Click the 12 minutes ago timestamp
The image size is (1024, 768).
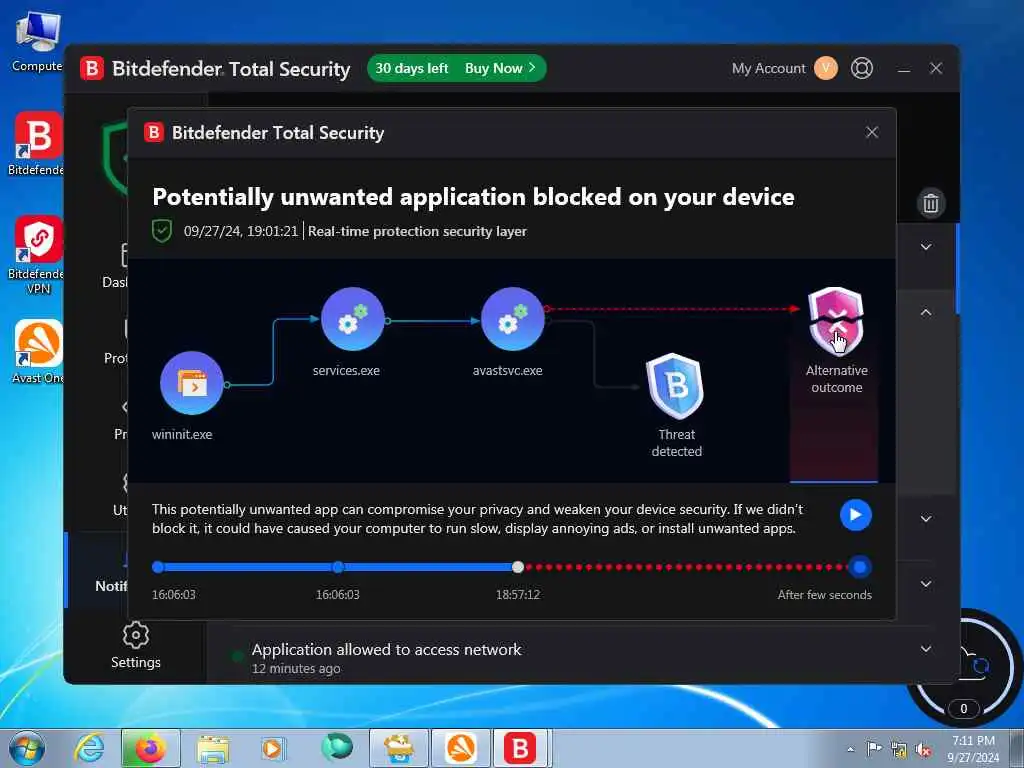(296, 669)
